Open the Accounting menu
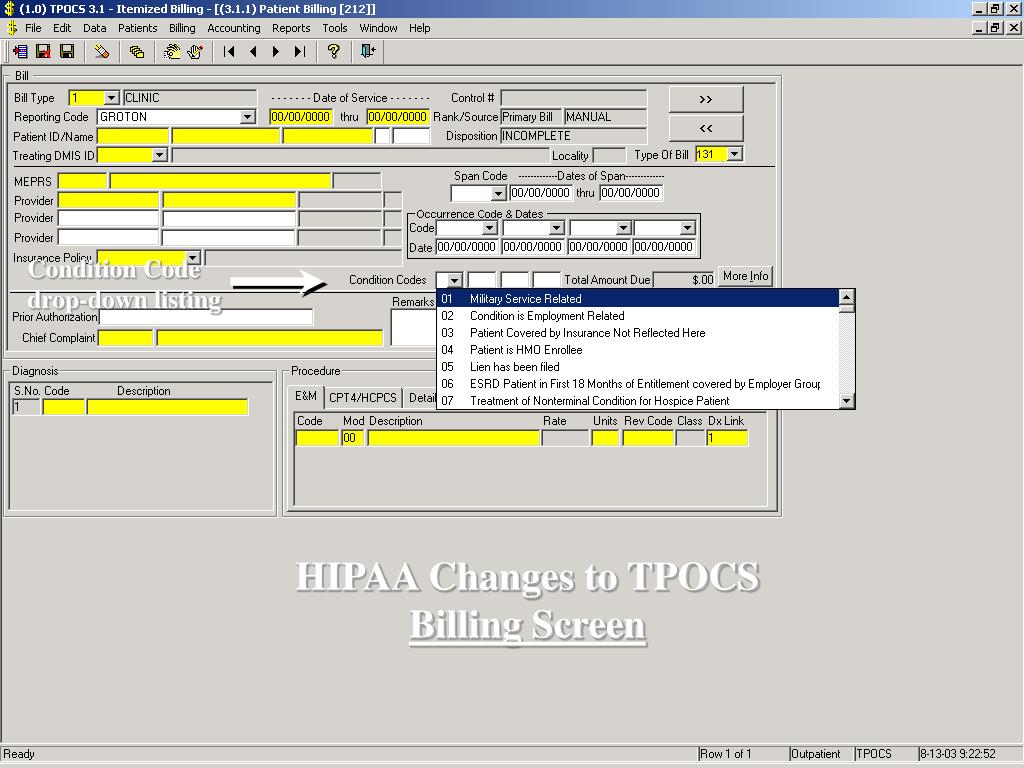 (234, 28)
